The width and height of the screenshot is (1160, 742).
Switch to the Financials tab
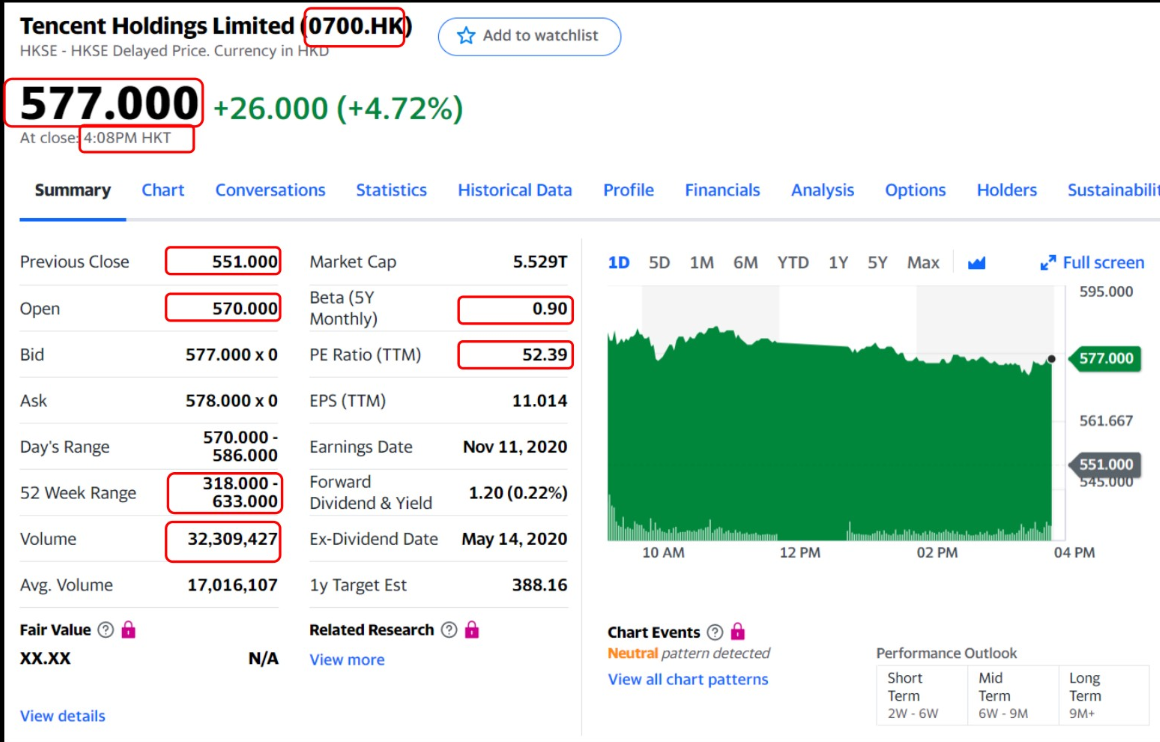(x=722, y=190)
